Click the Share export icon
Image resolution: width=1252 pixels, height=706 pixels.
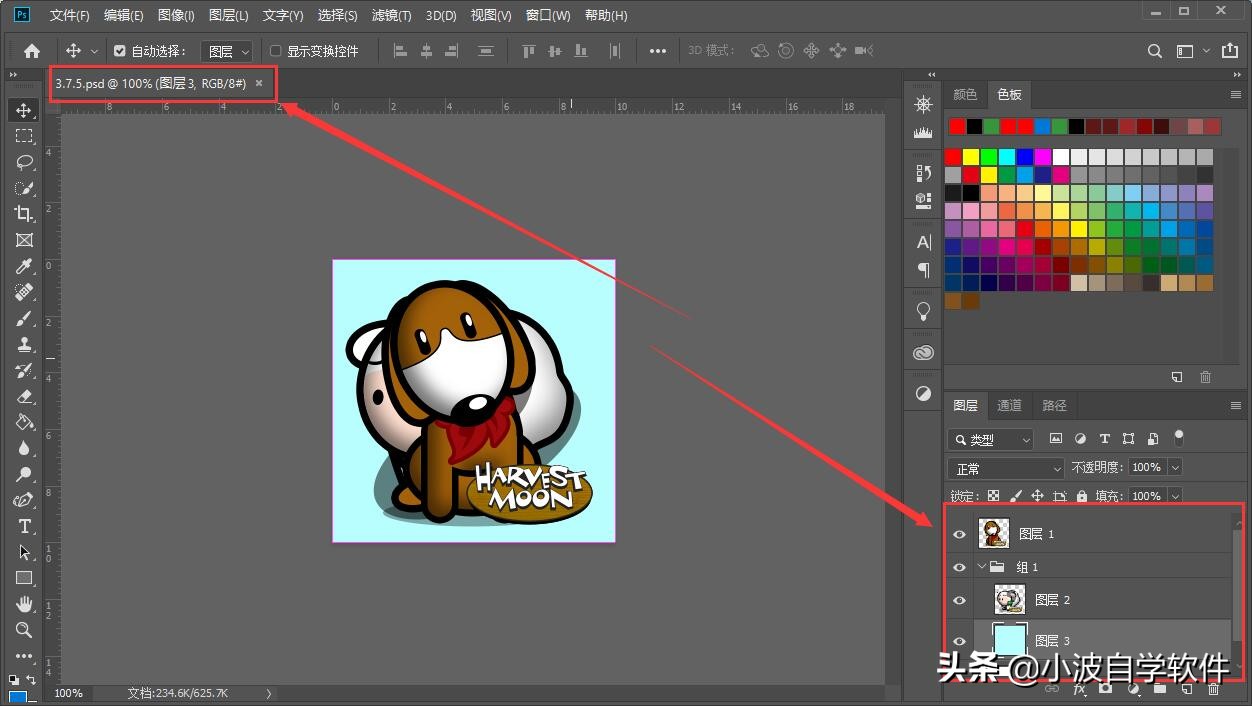click(1230, 51)
